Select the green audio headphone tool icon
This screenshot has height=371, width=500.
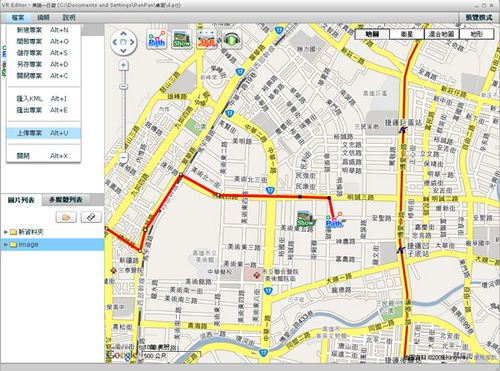(x=232, y=40)
